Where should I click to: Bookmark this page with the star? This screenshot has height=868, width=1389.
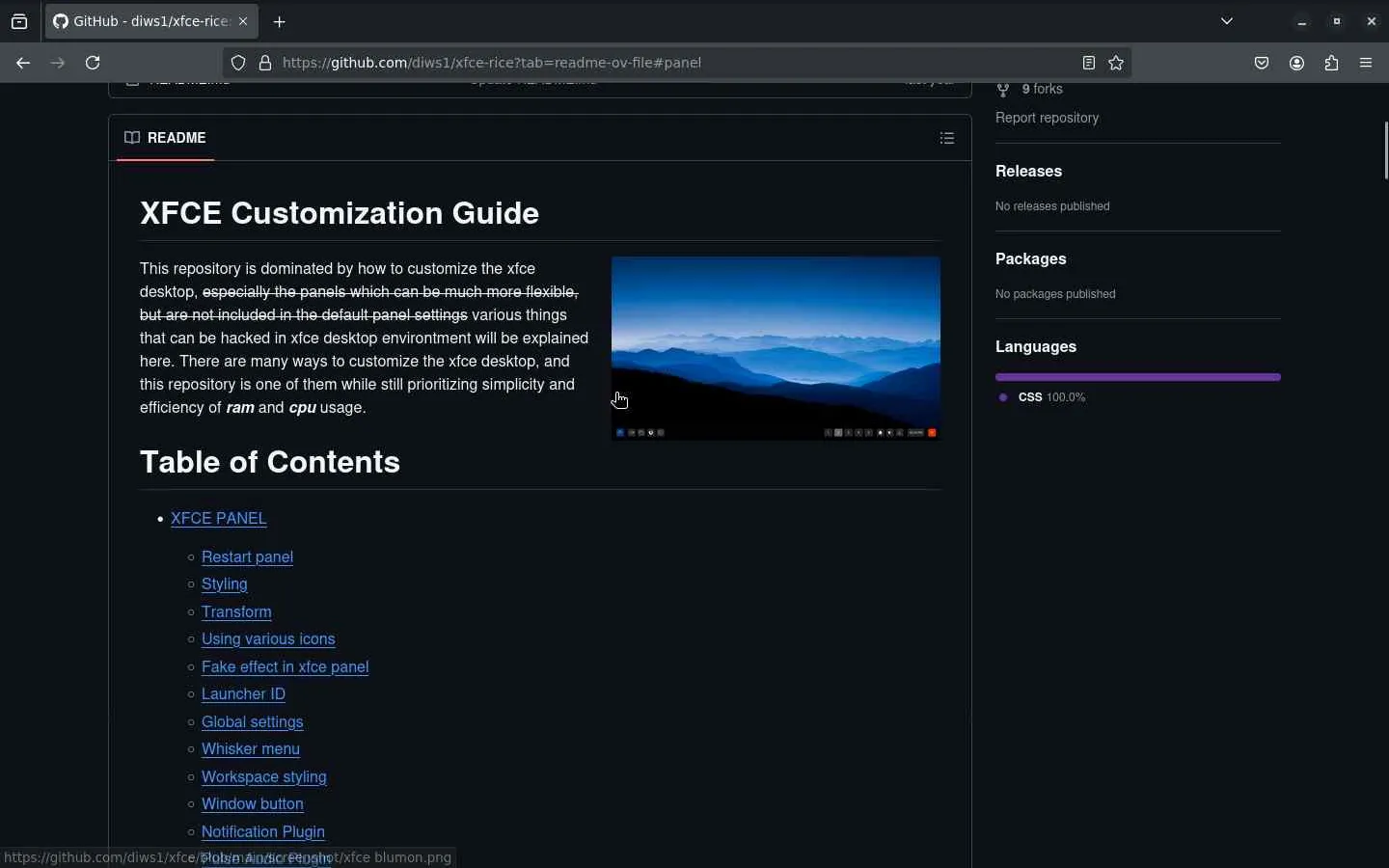coord(1116,63)
